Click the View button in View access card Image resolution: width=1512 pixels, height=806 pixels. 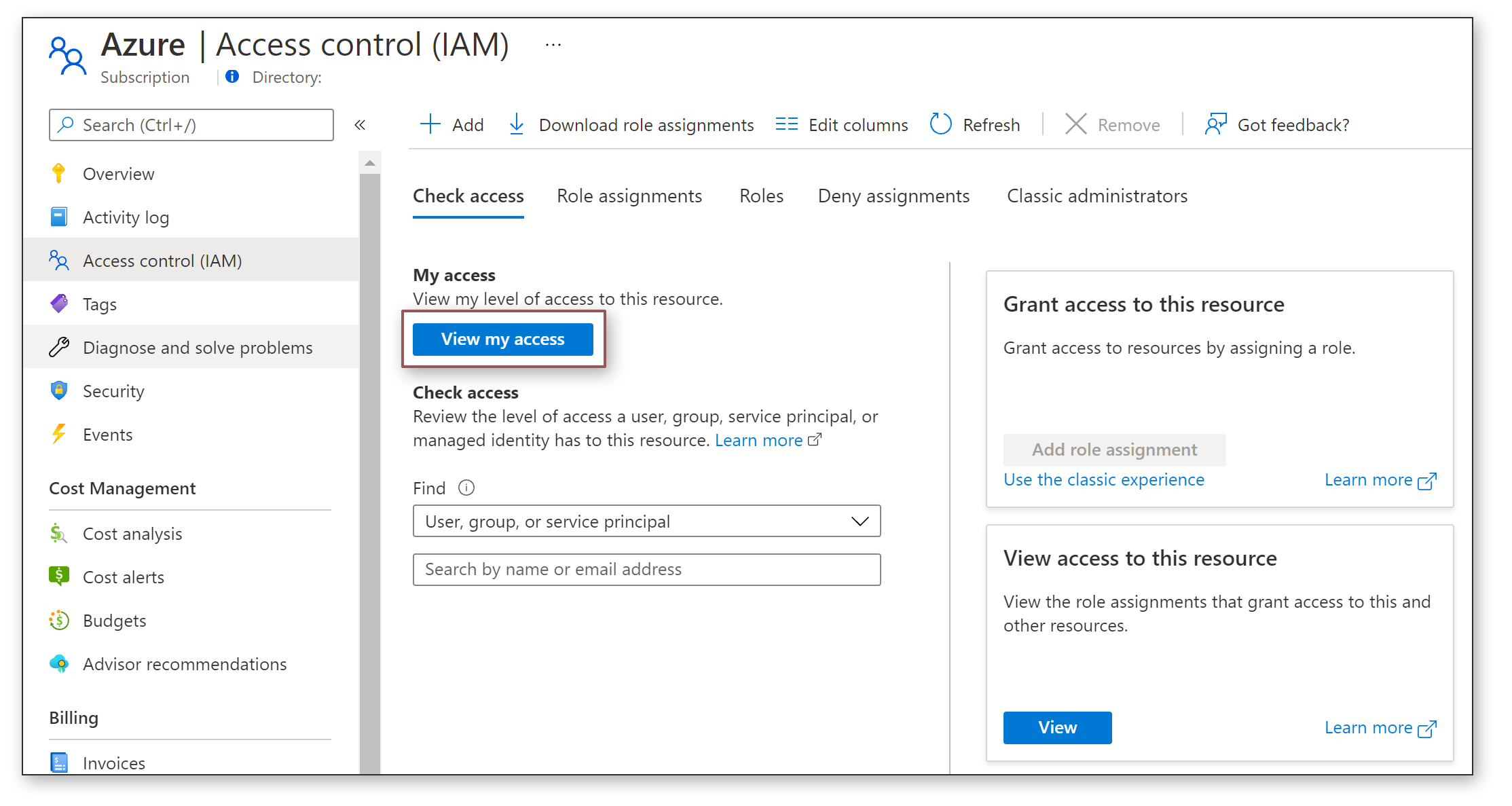pyautogui.click(x=1056, y=727)
